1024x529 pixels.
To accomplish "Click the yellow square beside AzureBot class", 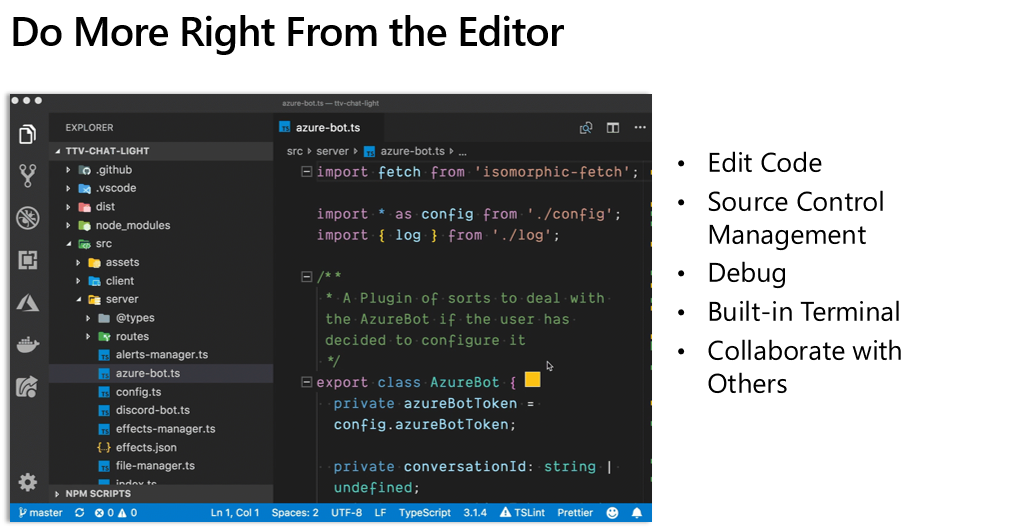I will click(532, 379).
